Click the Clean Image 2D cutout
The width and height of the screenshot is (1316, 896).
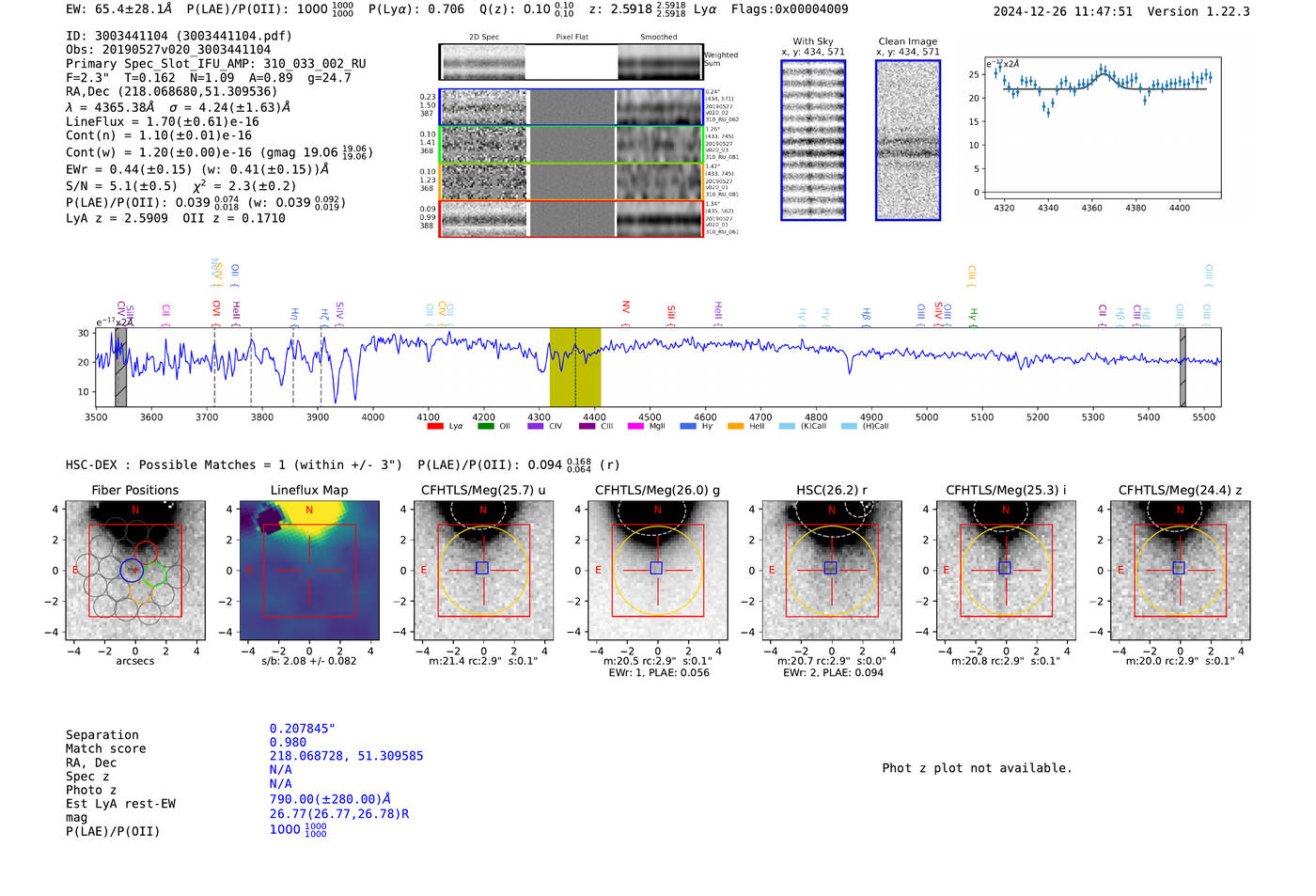click(x=908, y=140)
